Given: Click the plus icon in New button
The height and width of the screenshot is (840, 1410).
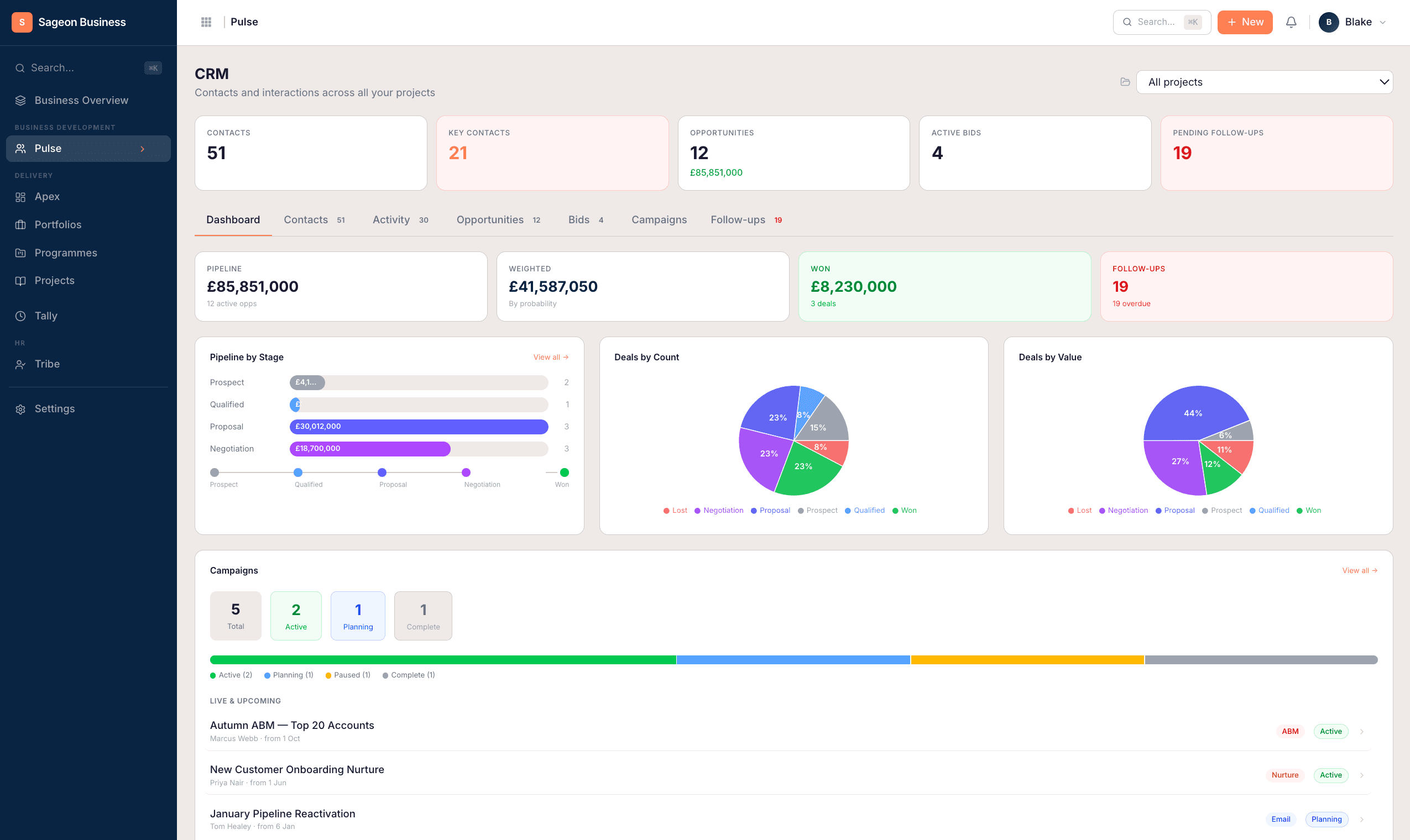Looking at the screenshot, I should 1231,22.
